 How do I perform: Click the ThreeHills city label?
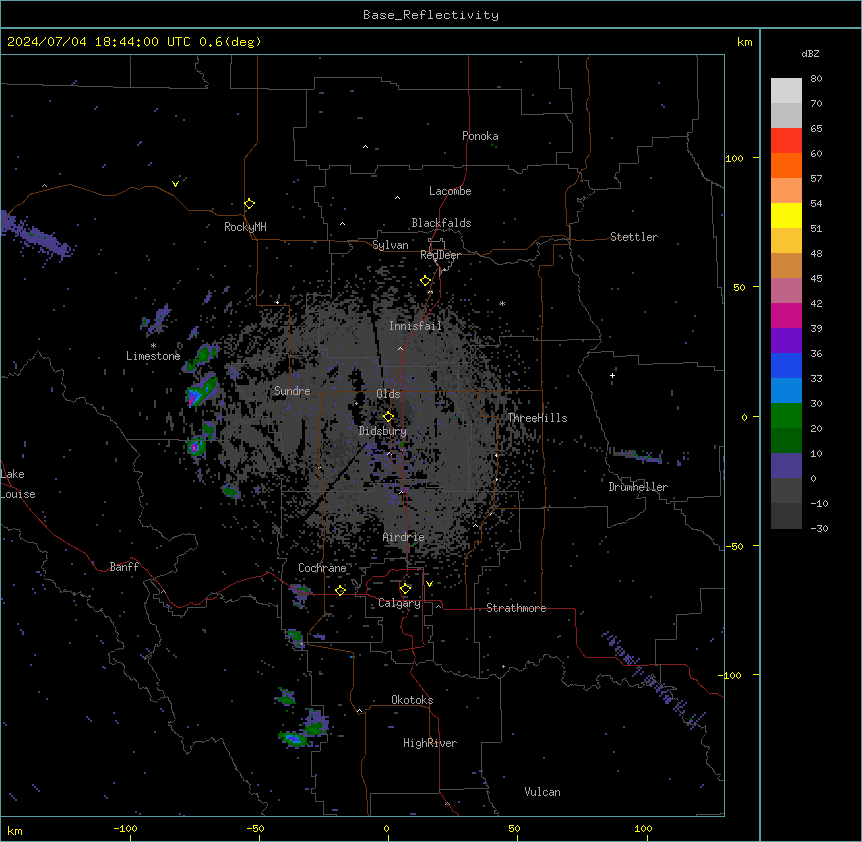pos(537,418)
